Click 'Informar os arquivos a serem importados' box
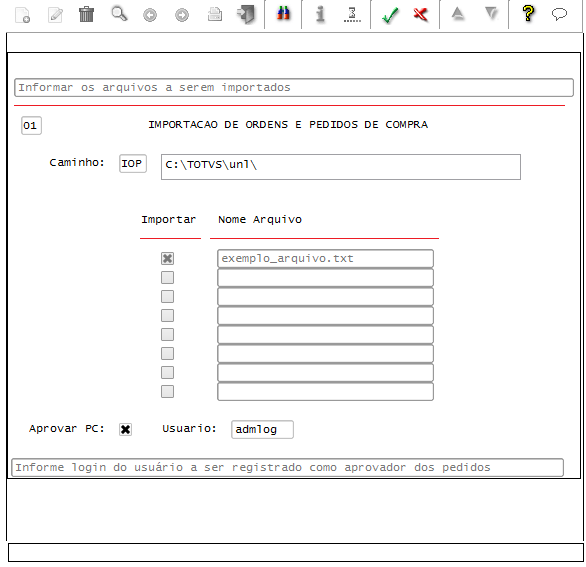The image size is (586, 567). [x=294, y=87]
